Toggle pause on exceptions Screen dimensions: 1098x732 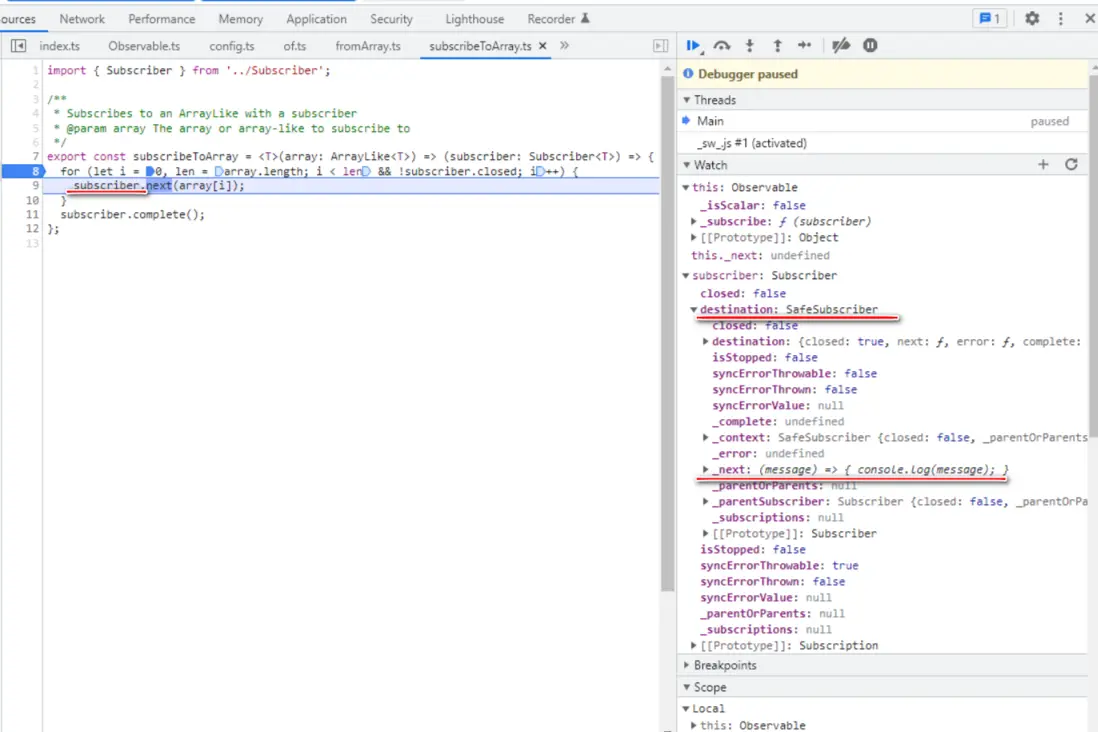pyautogui.click(x=870, y=46)
